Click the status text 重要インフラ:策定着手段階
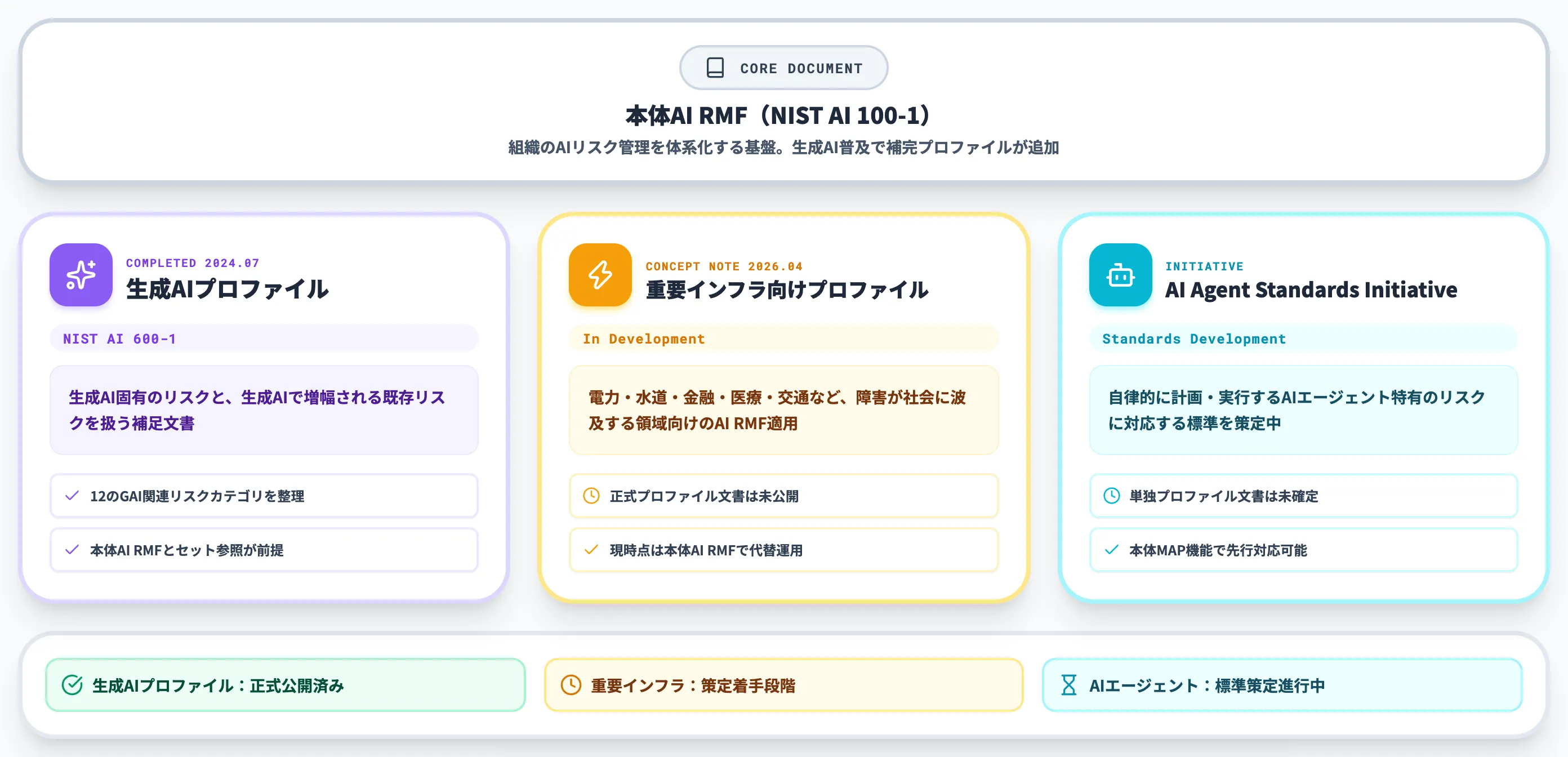 (693, 686)
